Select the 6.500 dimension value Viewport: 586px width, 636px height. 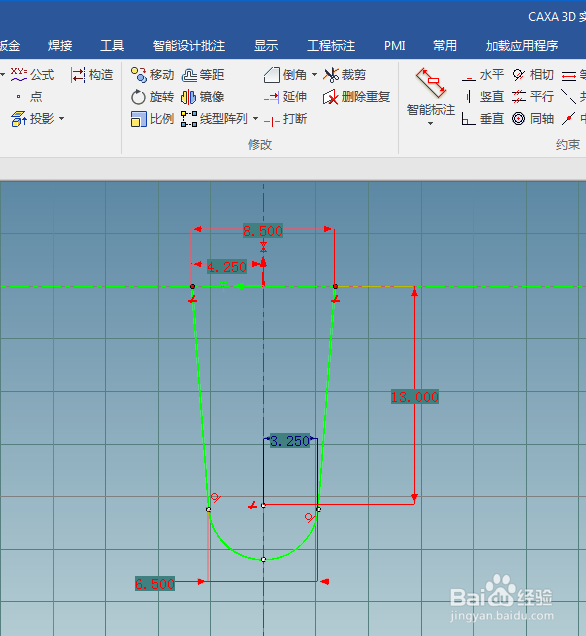click(x=155, y=584)
